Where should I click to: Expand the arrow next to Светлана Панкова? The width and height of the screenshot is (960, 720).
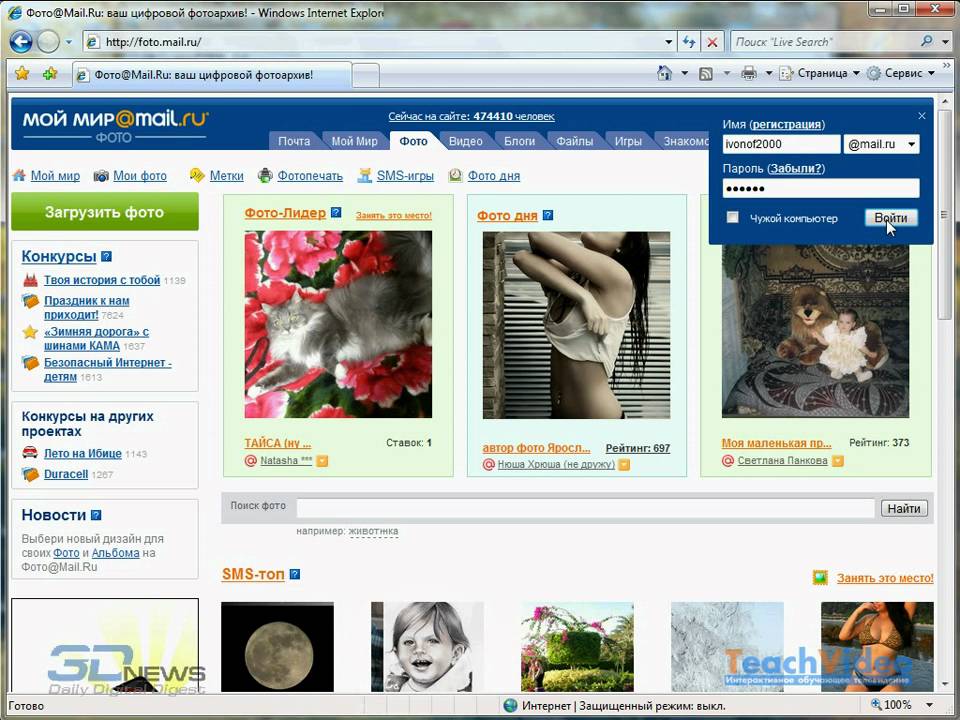click(838, 461)
